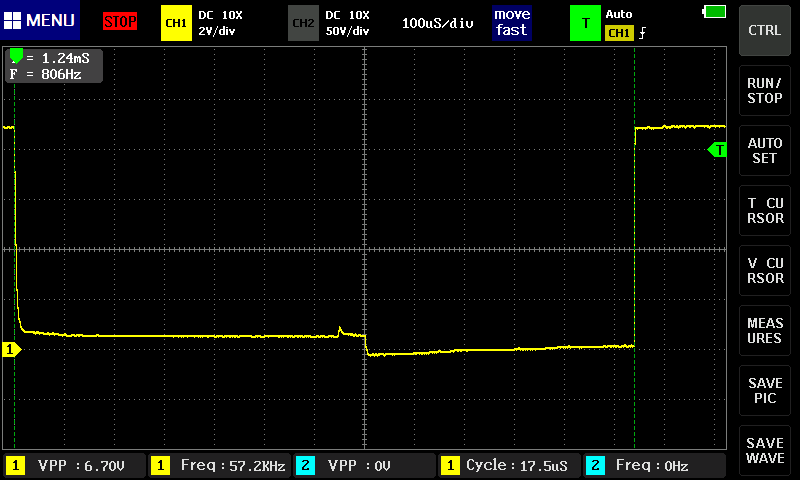
Task: Open the CTRL panel button
Action: pyautogui.click(x=764, y=30)
